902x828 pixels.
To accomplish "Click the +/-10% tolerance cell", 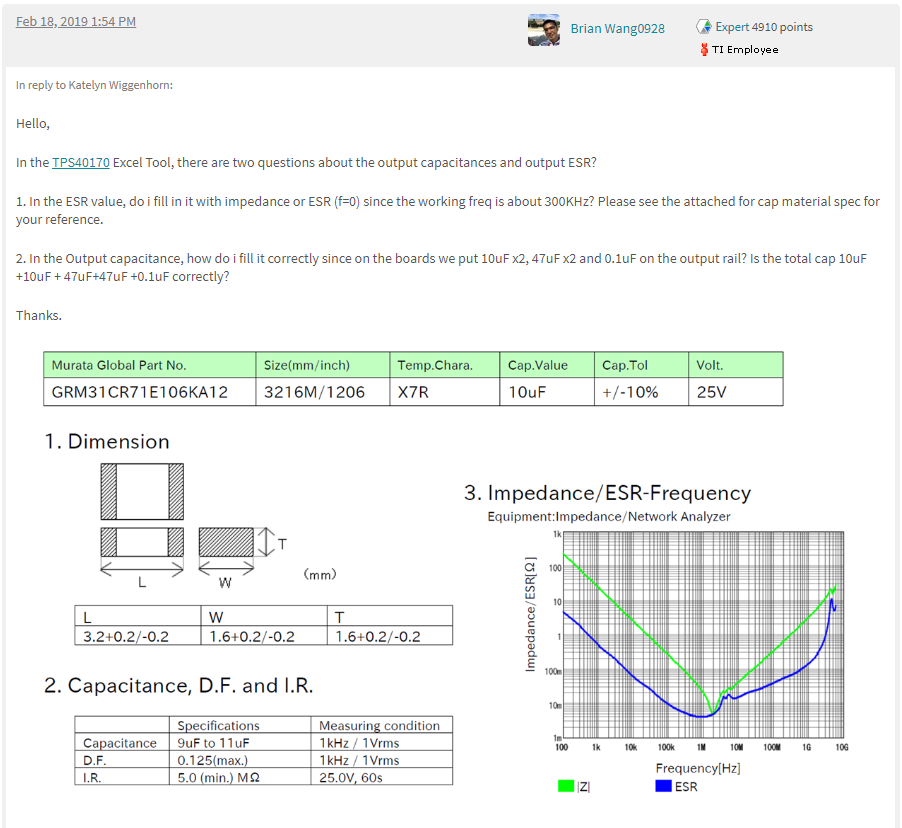I will pos(641,392).
